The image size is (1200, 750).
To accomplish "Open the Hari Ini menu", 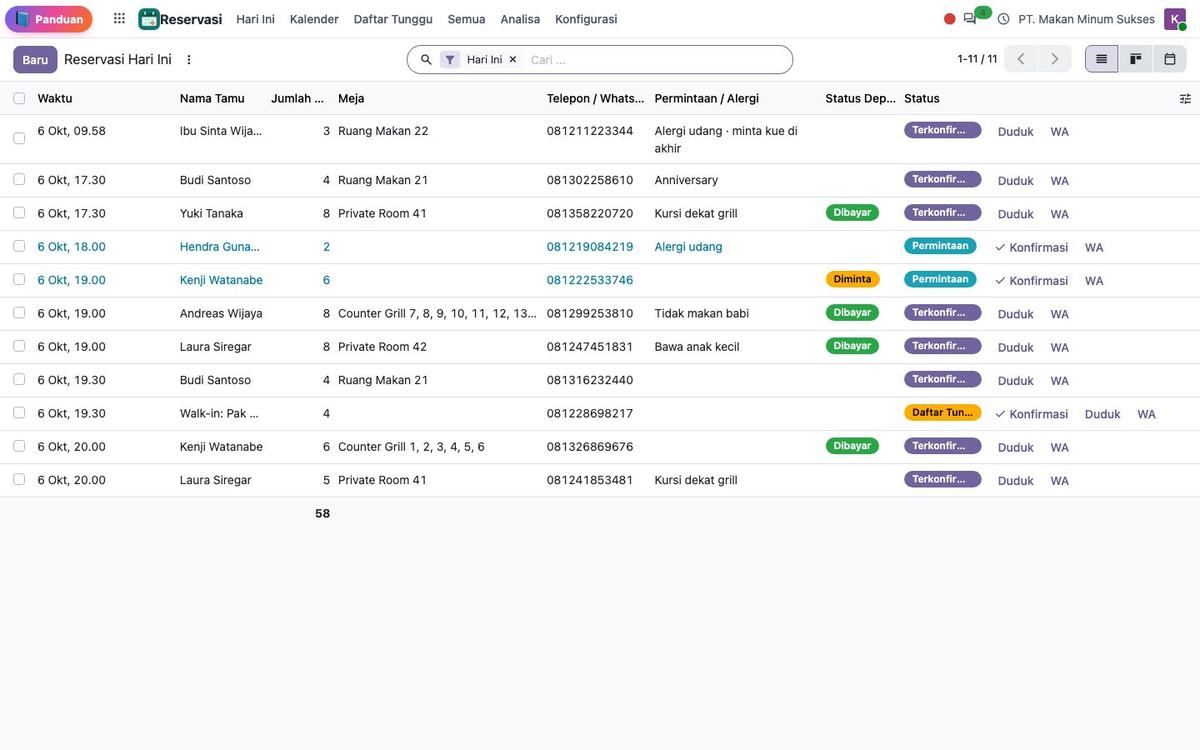I will [x=255, y=19].
